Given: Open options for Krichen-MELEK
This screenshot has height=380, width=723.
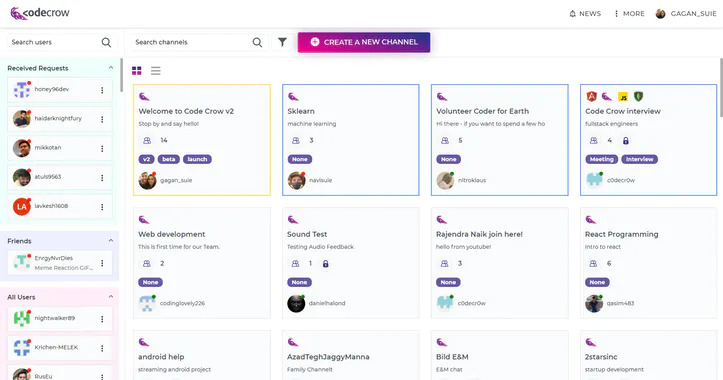Looking at the screenshot, I should [102, 348].
